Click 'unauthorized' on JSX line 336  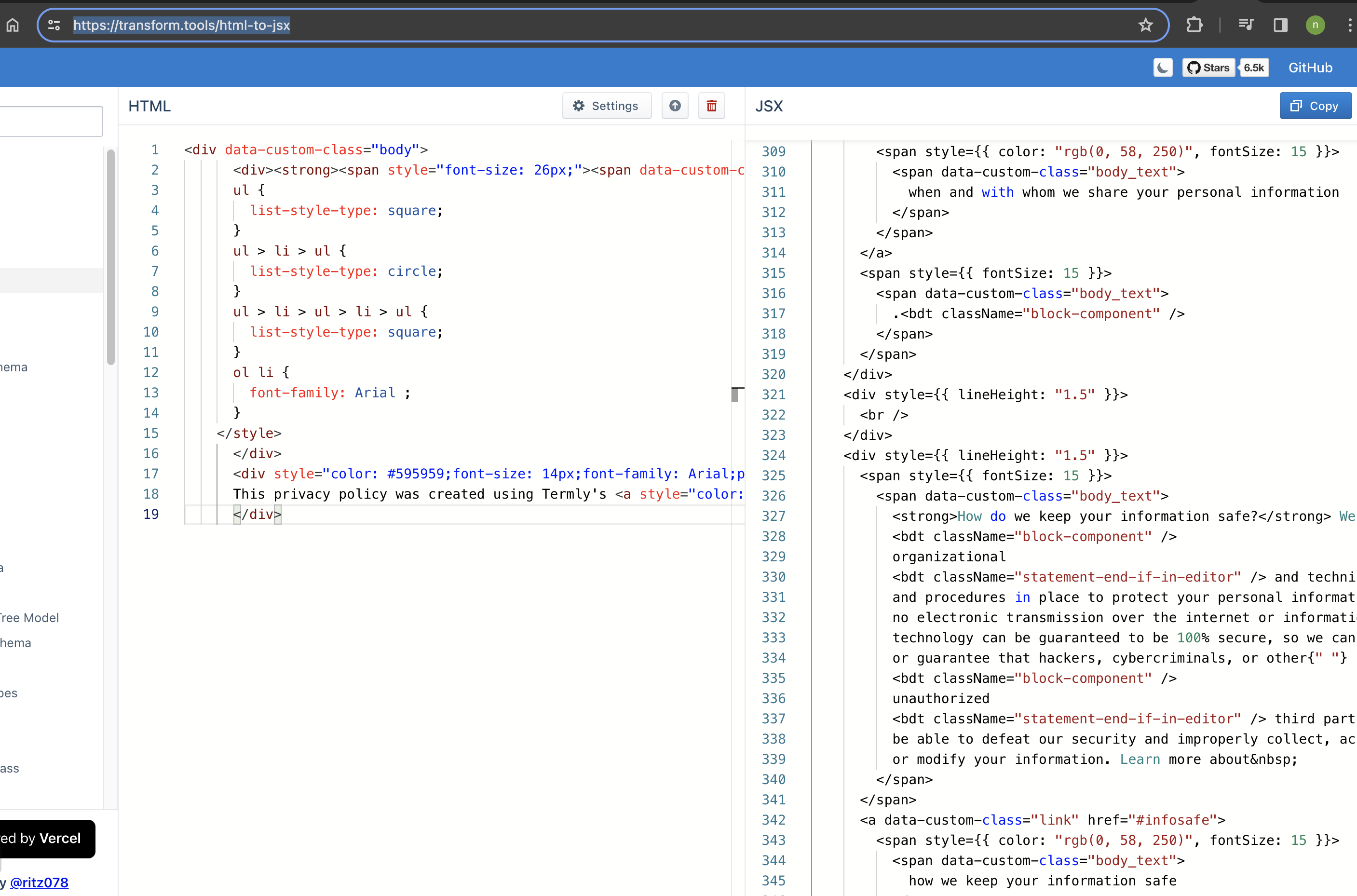click(x=941, y=698)
